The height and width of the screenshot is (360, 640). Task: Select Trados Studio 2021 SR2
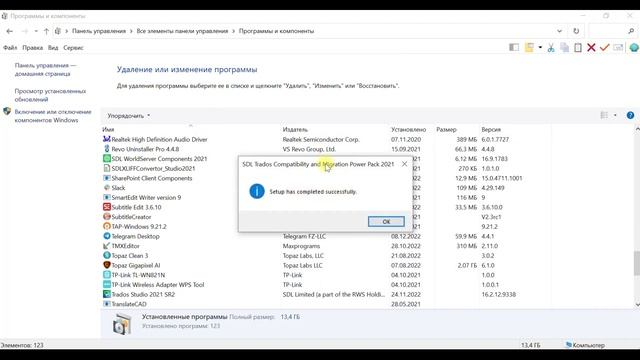click(143, 294)
